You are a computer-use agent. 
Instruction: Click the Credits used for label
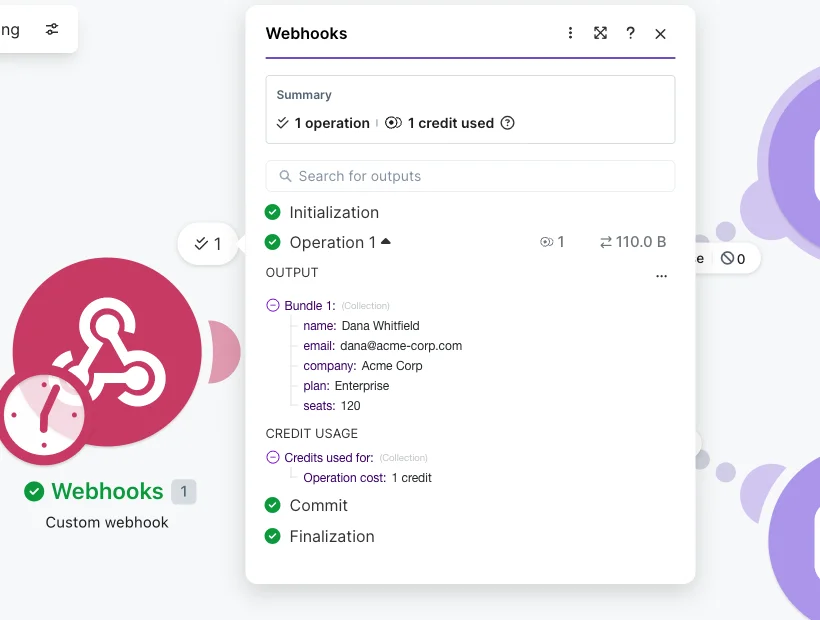click(x=329, y=457)
